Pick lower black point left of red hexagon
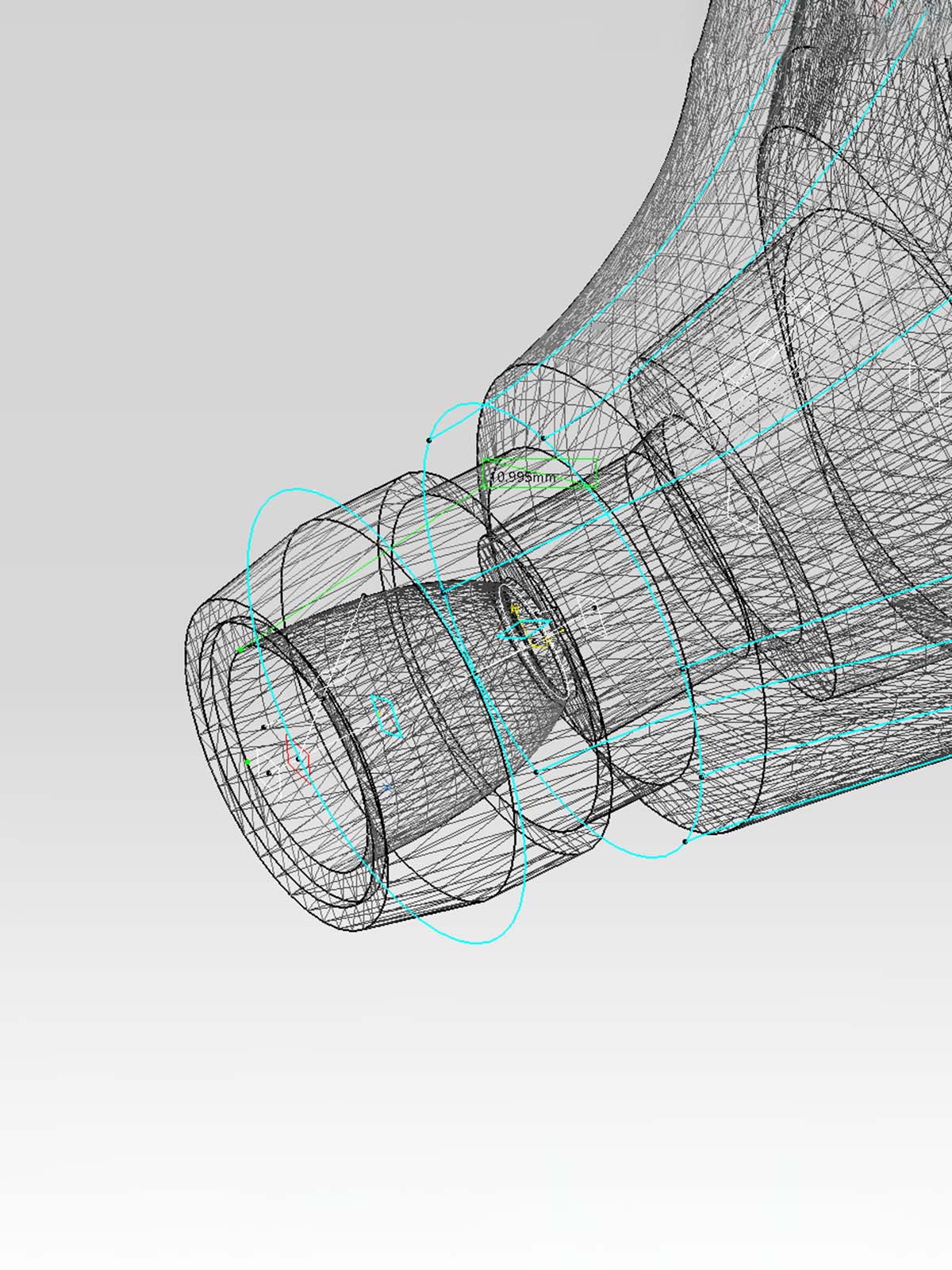The image size is (952, 1270). tap(269, 772)
